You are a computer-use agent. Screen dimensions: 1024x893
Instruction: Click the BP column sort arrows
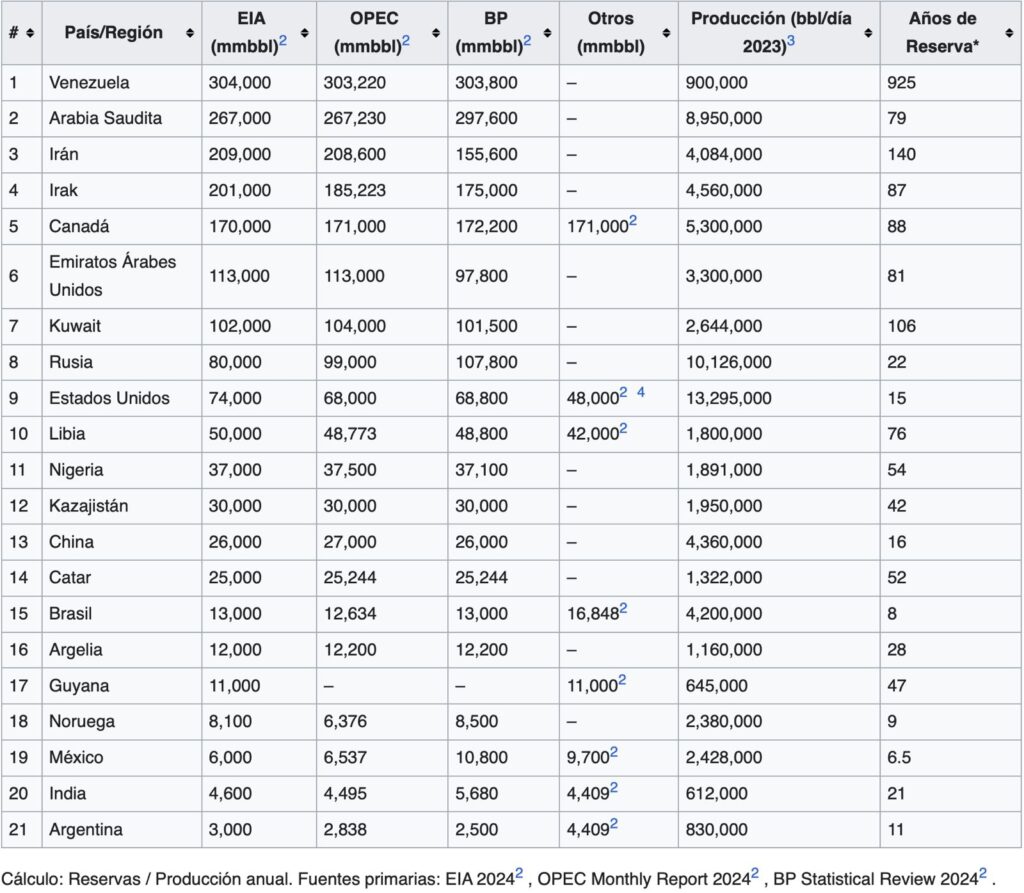548,33
